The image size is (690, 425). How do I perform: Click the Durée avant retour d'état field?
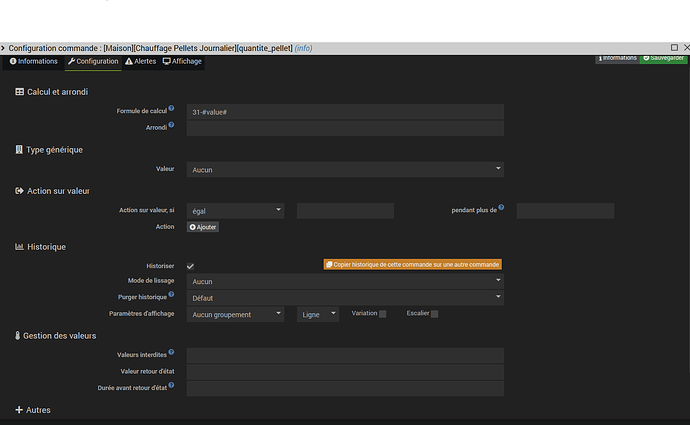point(345,388)
